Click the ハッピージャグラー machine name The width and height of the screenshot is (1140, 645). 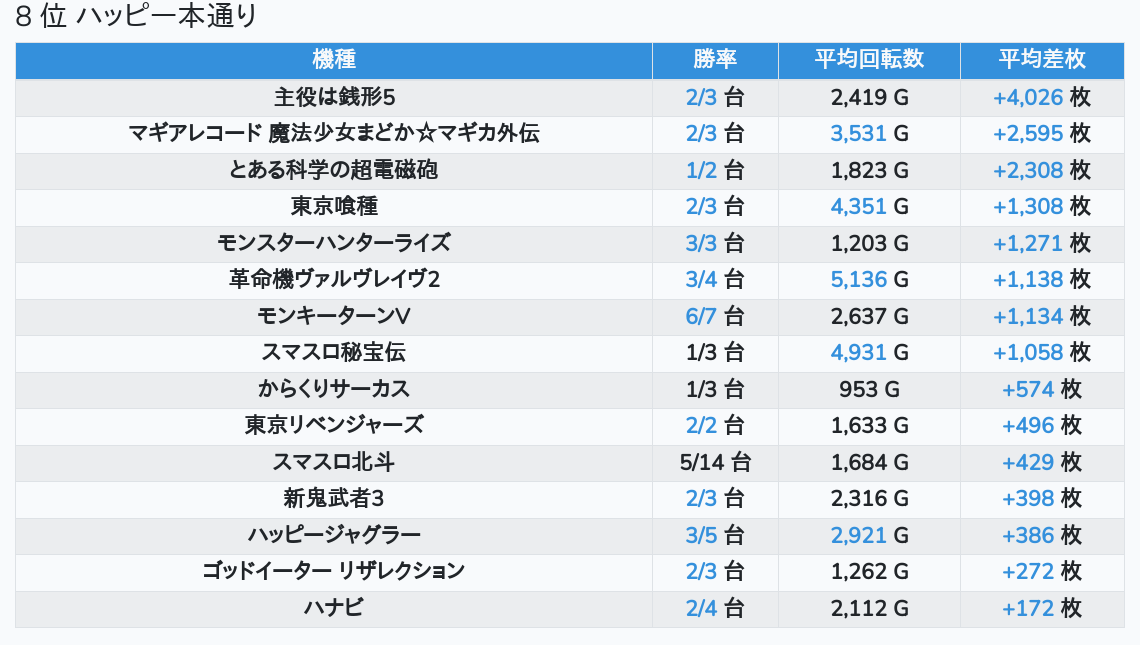(334, 535)
